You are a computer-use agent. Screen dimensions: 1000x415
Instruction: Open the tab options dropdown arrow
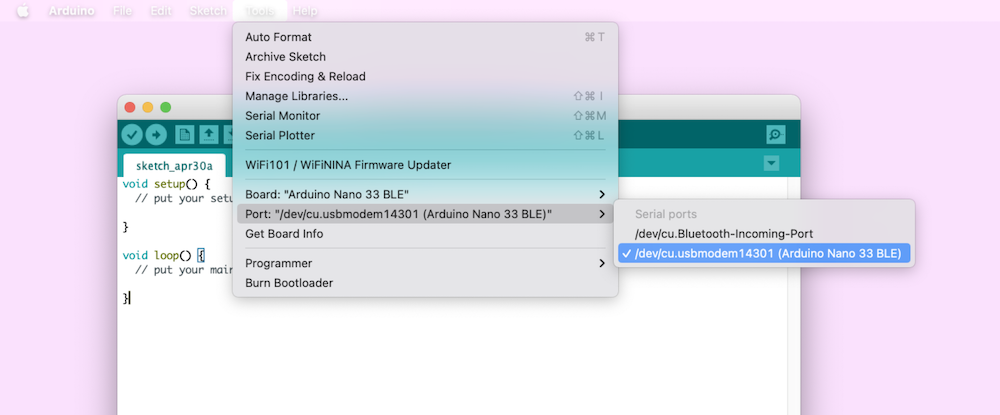tap(771, 164)
